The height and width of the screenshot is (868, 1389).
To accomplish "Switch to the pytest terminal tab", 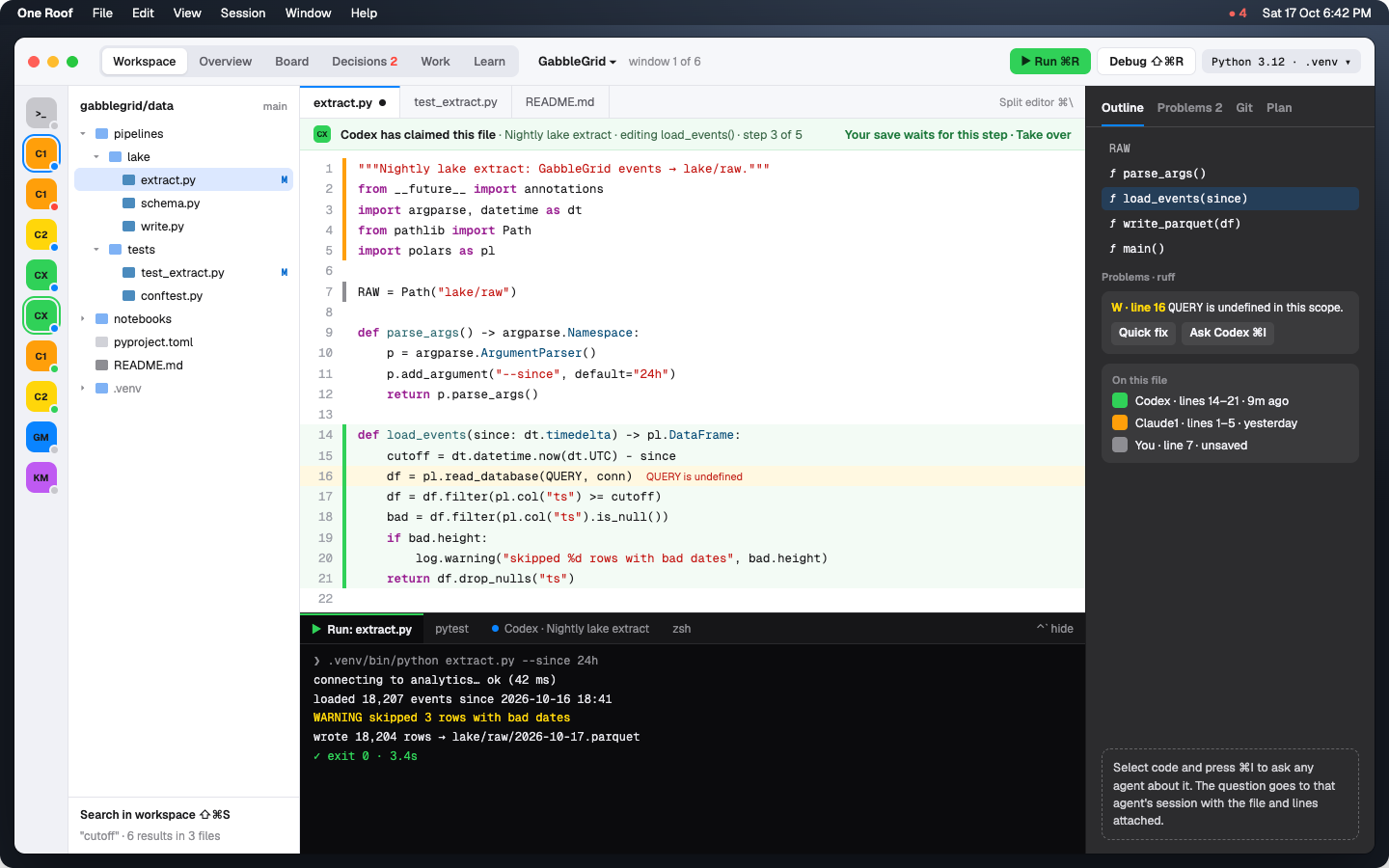I will click(451, 629).
